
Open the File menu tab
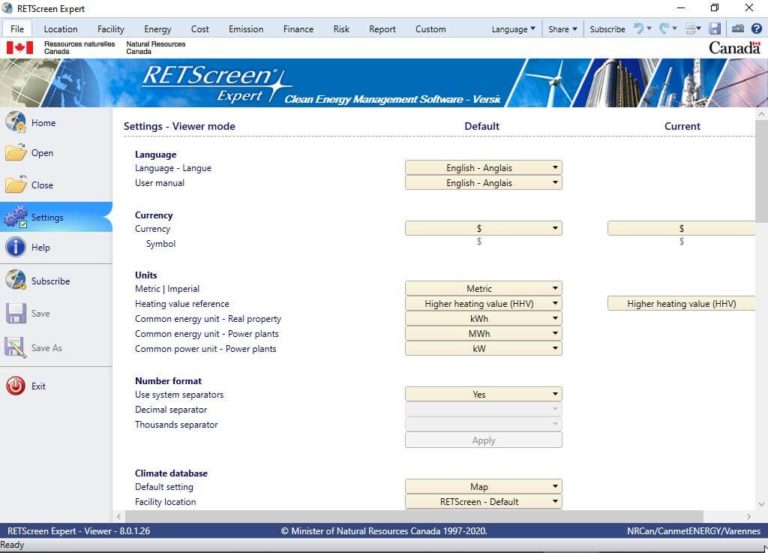point(17,29)
